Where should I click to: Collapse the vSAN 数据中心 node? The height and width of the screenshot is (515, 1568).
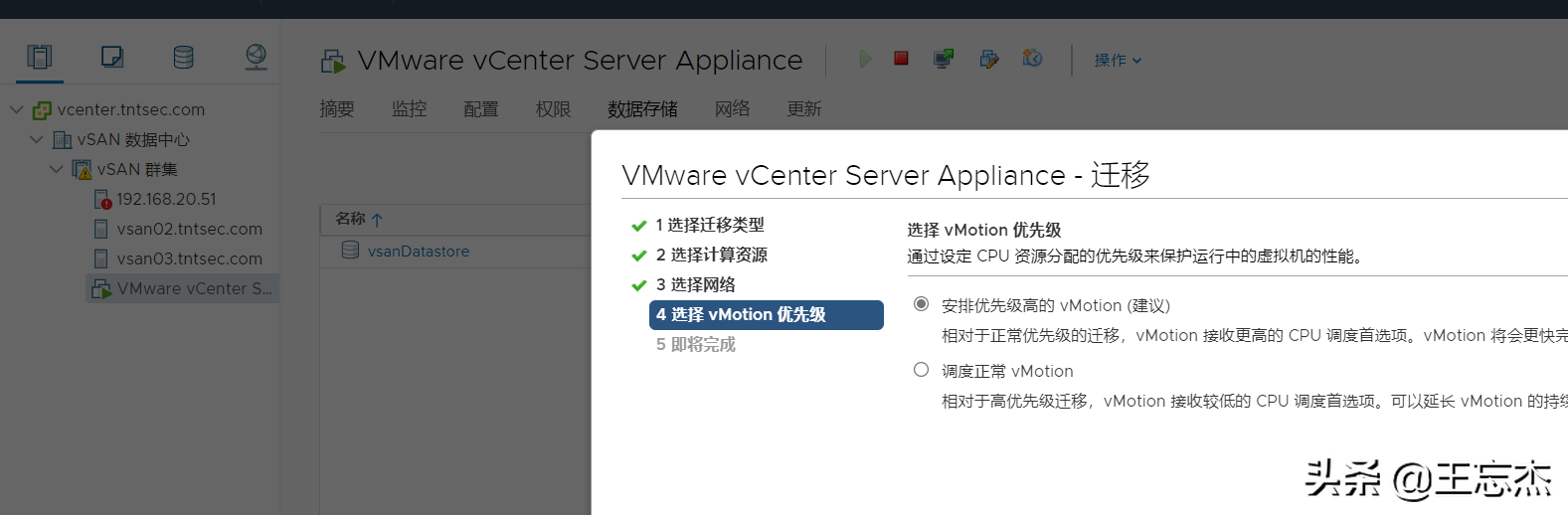point(37,139)
